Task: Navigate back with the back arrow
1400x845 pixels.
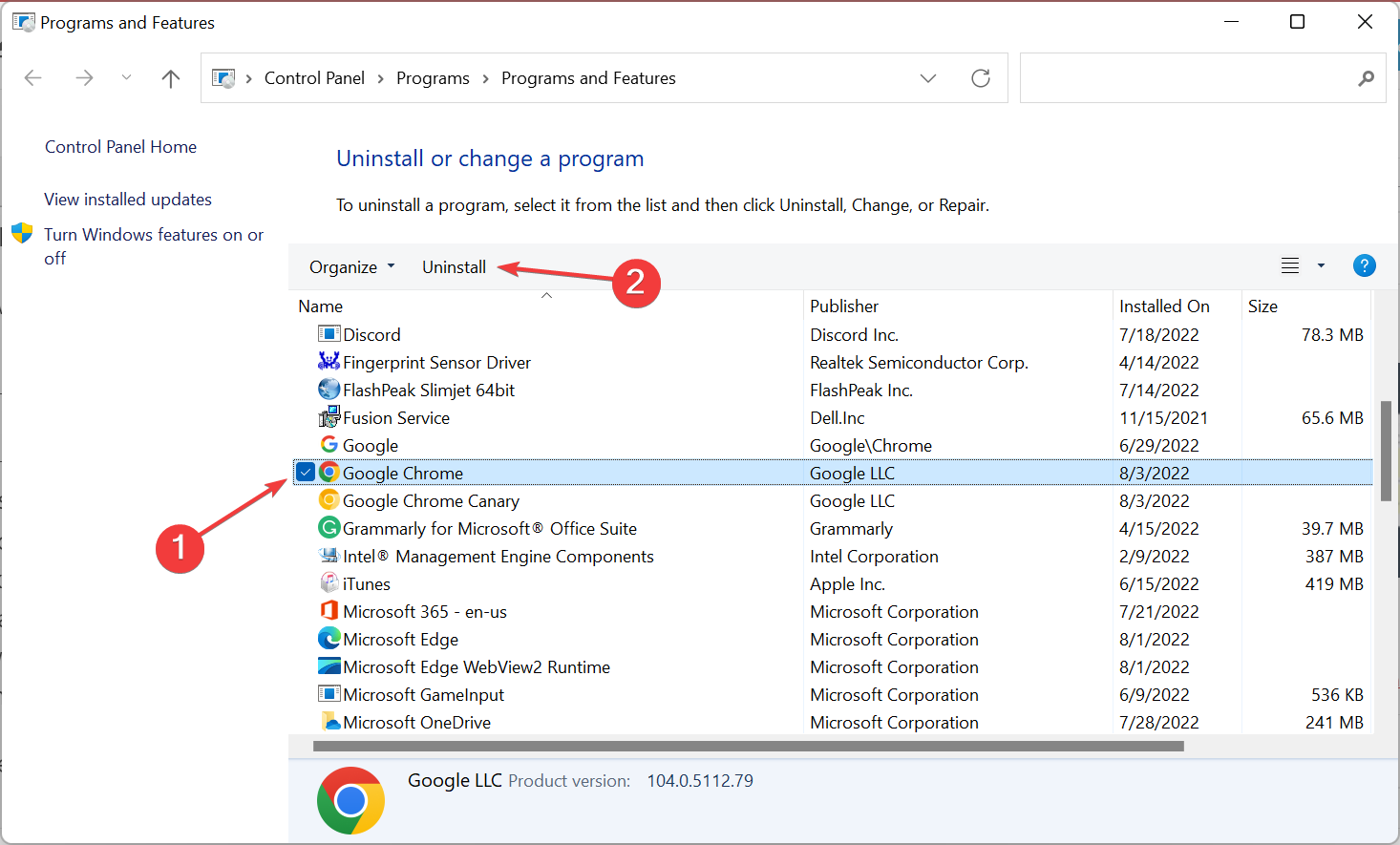Action: pyautogui.click(x=33, y=78)
